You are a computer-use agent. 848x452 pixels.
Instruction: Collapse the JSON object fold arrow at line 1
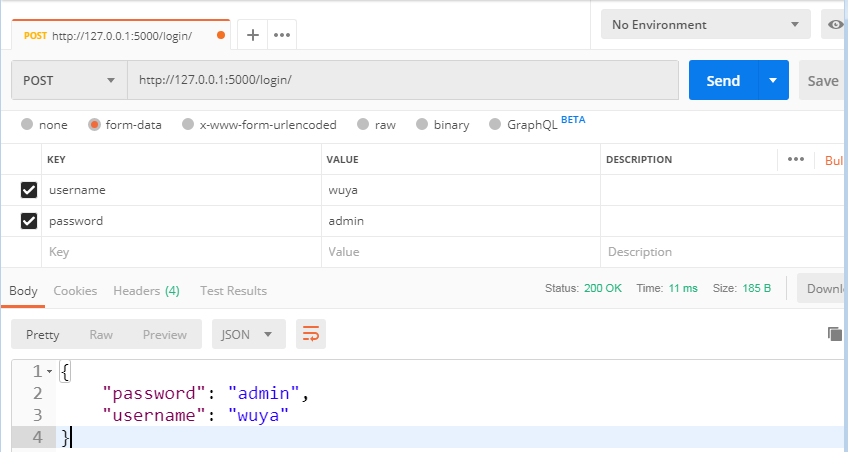pyautogui.click(x=50, y=372)
